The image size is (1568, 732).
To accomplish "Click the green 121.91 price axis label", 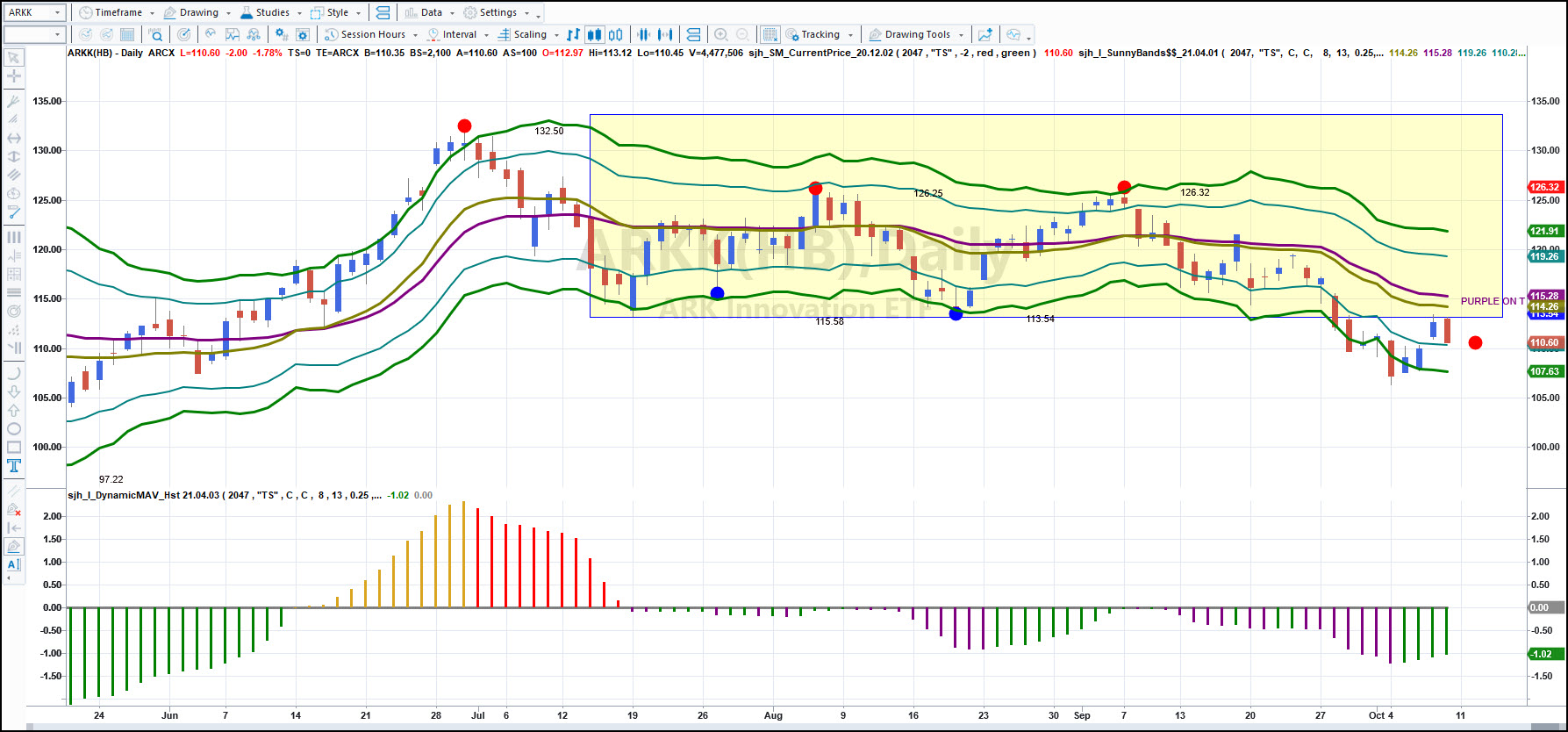I will click(x=1545, y=231).
